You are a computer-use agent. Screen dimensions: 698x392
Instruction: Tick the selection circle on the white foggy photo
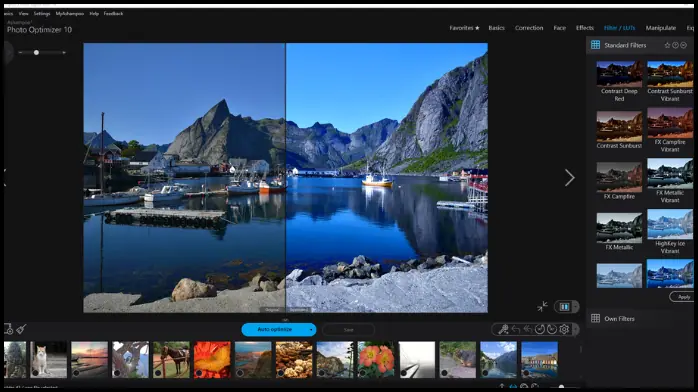tap(403, 373)
